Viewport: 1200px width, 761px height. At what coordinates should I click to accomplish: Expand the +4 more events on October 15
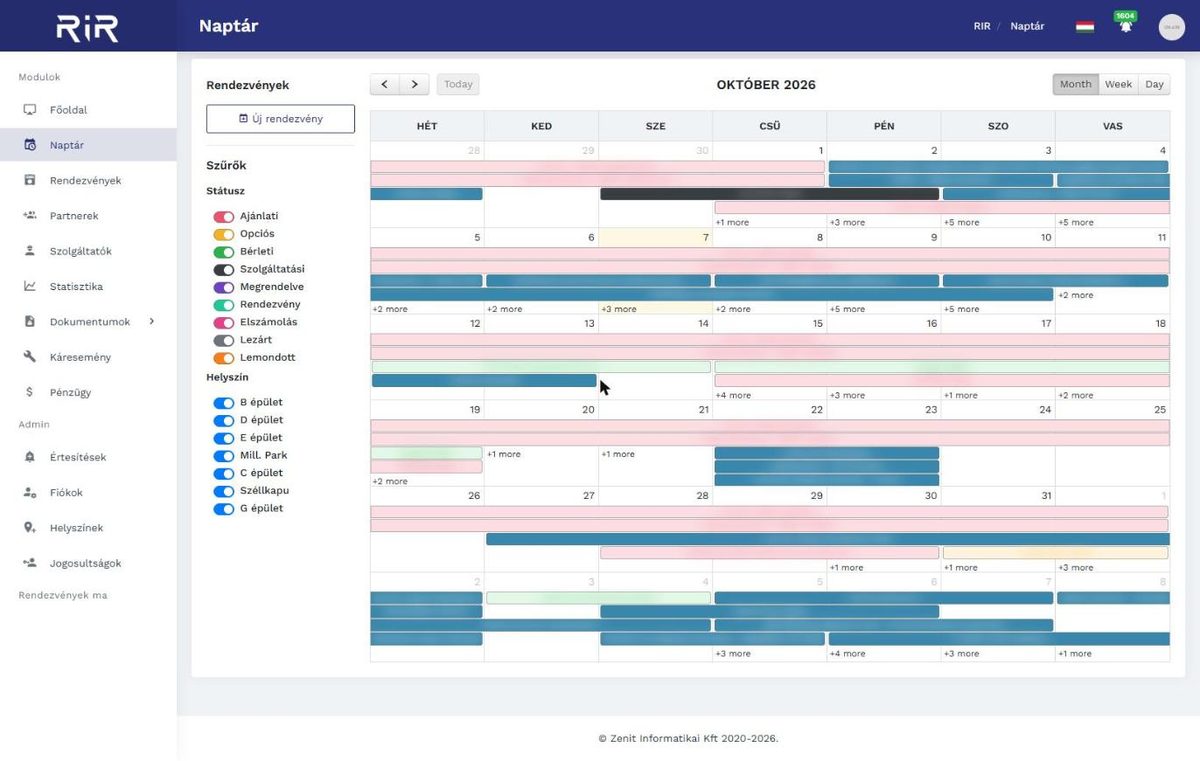pos(732,395)
